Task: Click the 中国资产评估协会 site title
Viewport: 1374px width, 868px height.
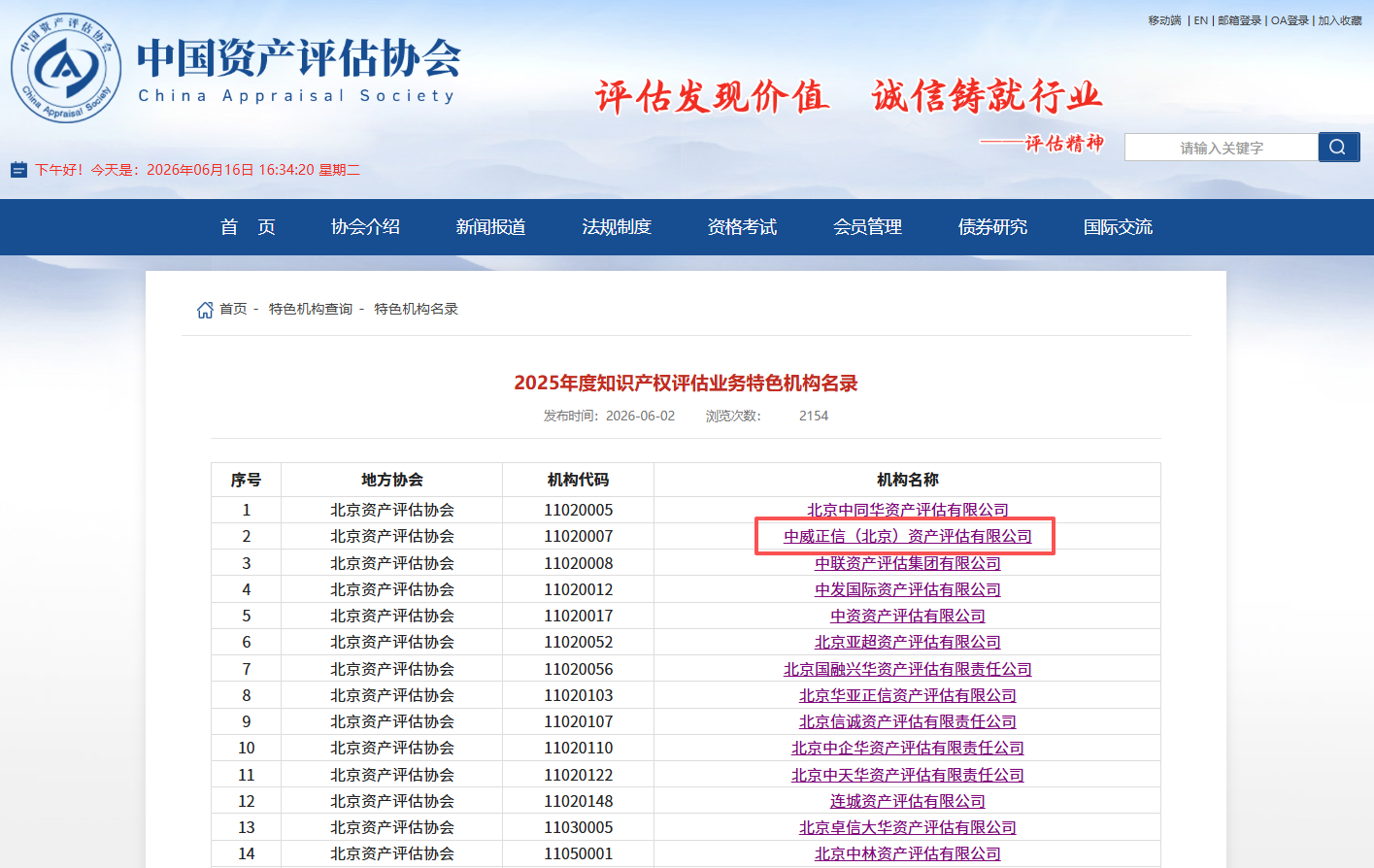Action: point(299,58)
